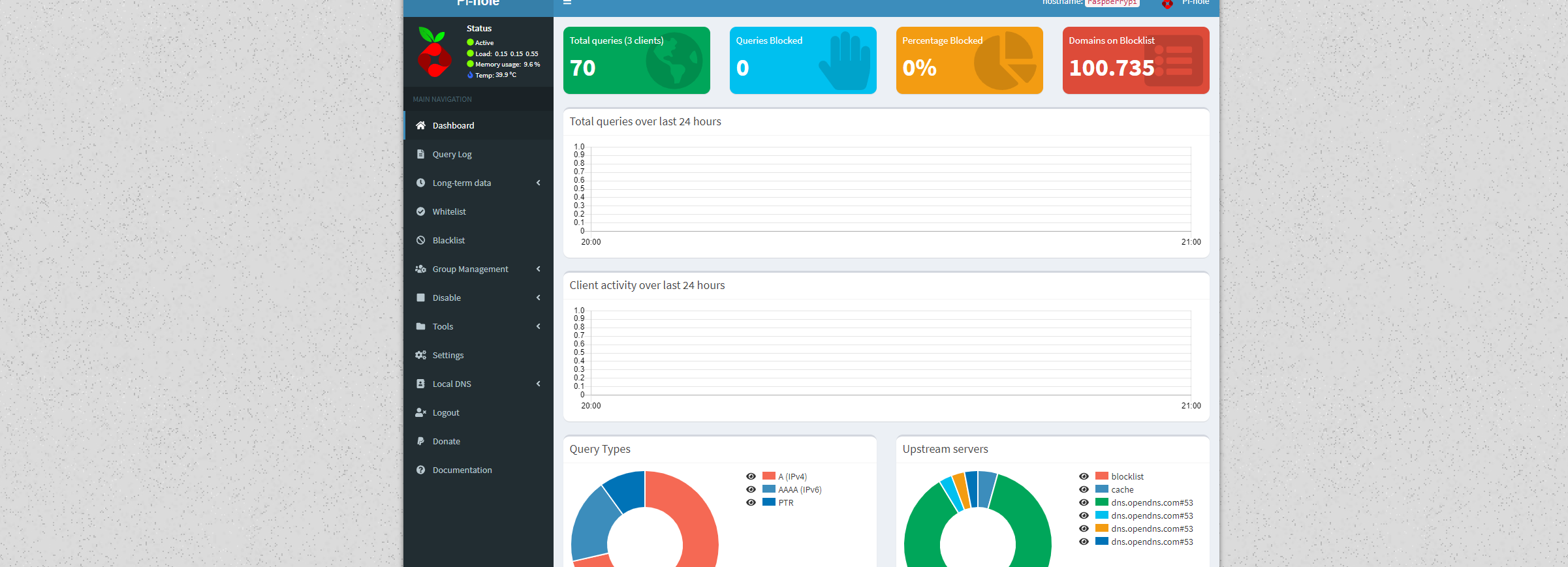1568x567 pixels.
Task: Expand the Group Management submenu arrow
Action: [x=539, y=269]
